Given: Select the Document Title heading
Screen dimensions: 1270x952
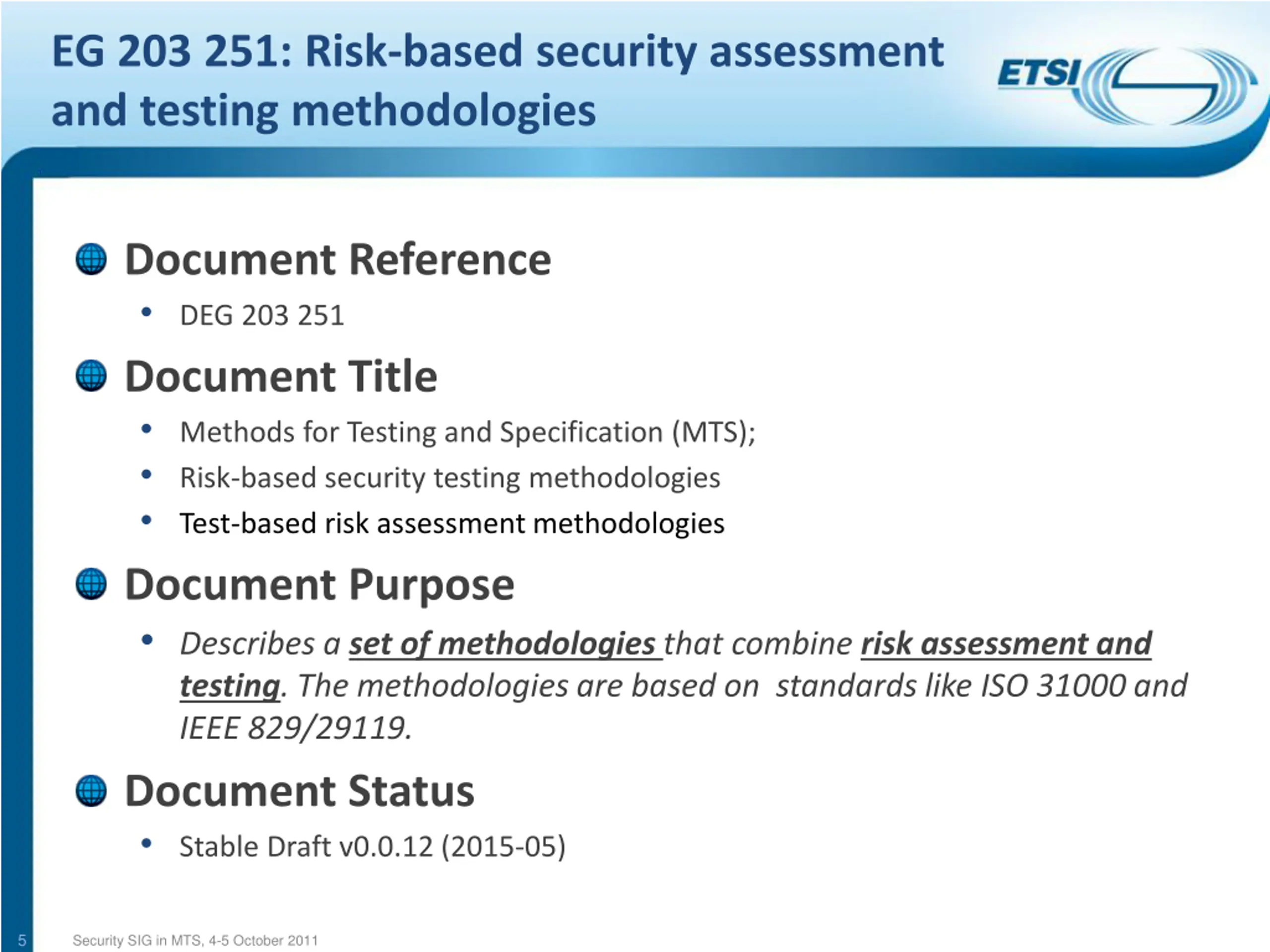Looking at the screenshot, I should [x=281, y=376].
